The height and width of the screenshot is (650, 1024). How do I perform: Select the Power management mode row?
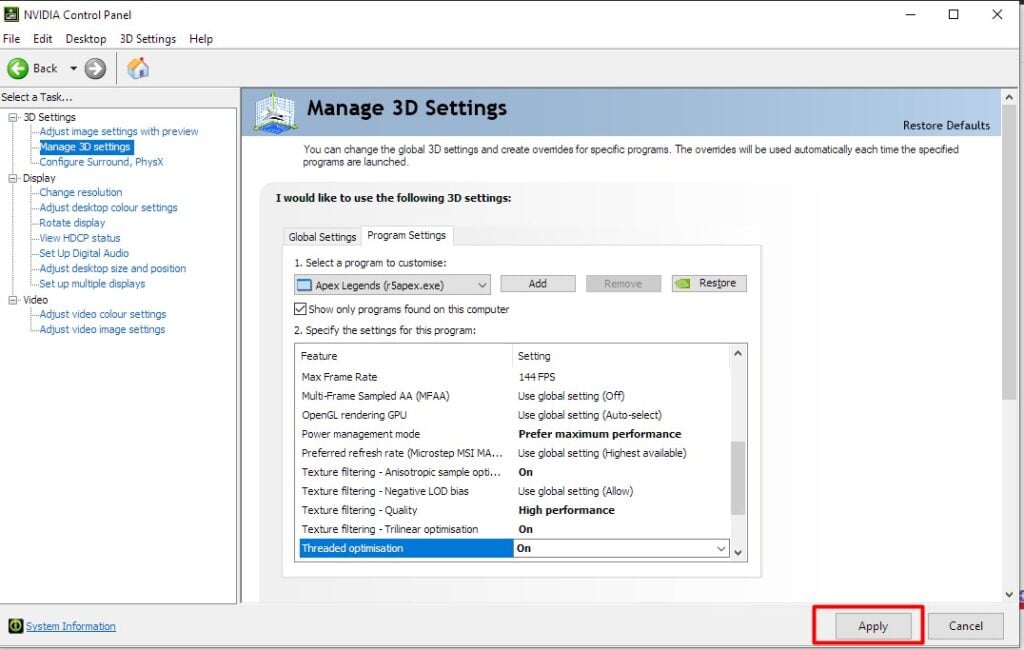point(513,434)
